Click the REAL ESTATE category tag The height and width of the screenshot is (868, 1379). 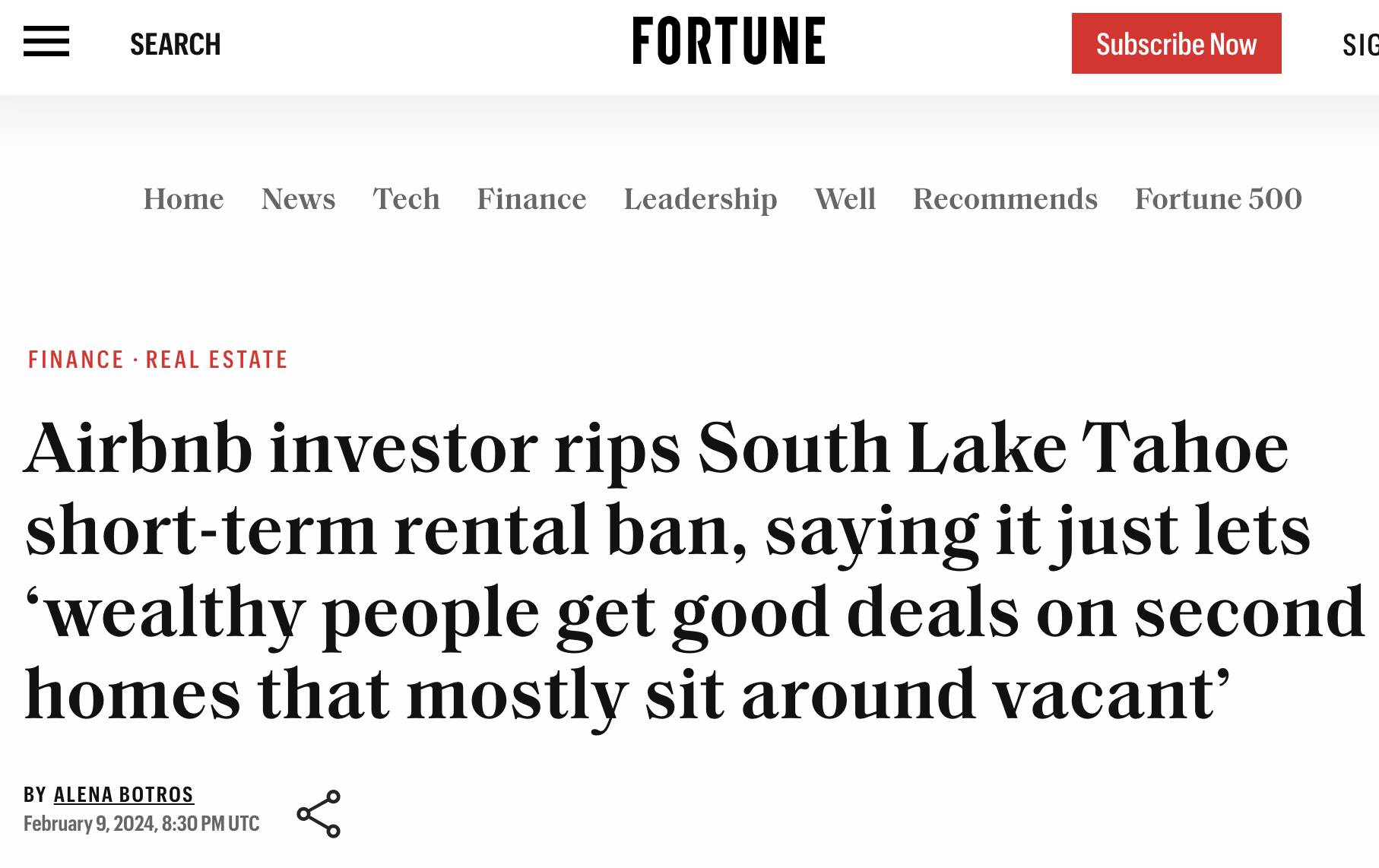point(217,360)
